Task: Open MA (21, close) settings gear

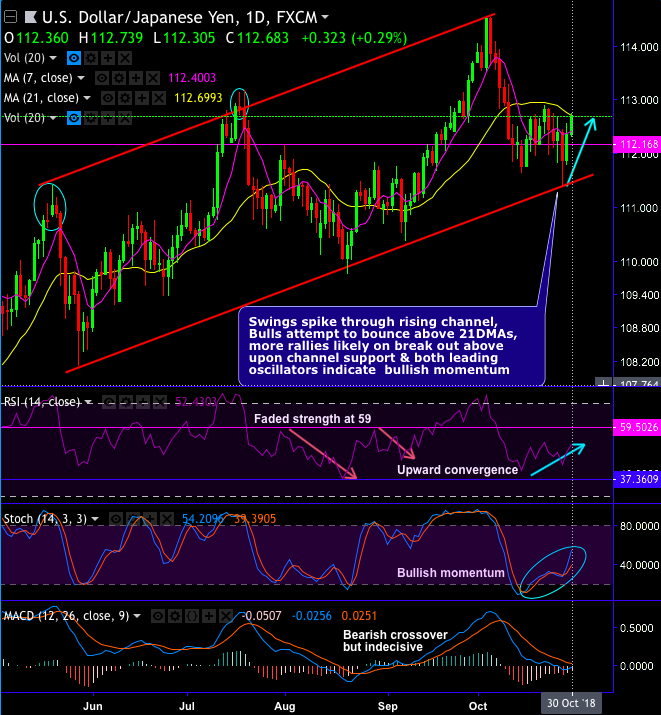Action: 125,98
